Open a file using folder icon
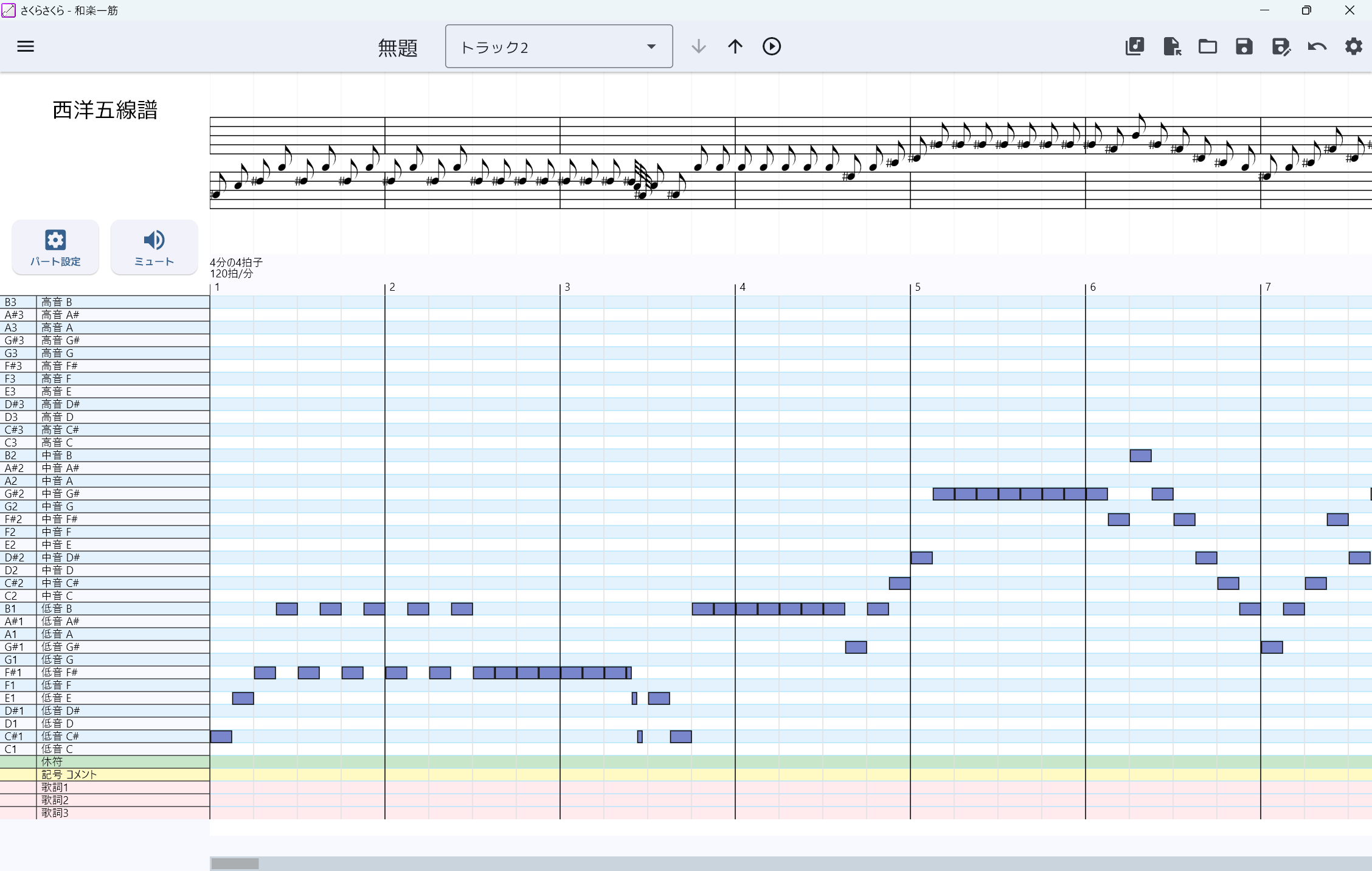Screen dimensions: 1372x871 [x=1208, y=46]
